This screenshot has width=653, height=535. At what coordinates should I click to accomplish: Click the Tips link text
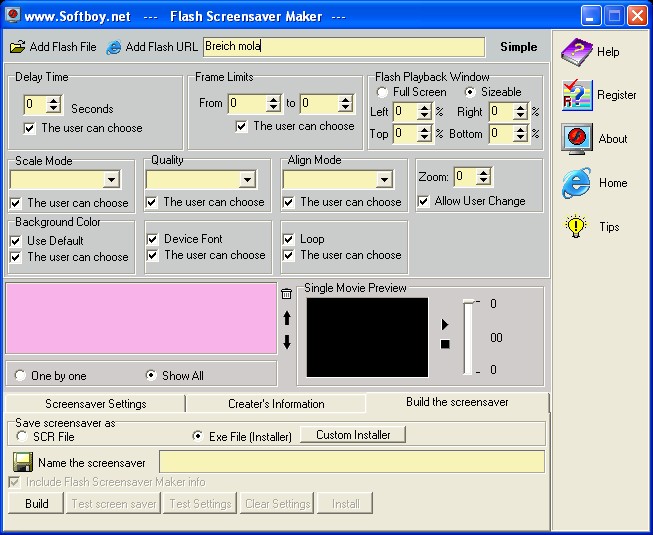tap(609, 227)
